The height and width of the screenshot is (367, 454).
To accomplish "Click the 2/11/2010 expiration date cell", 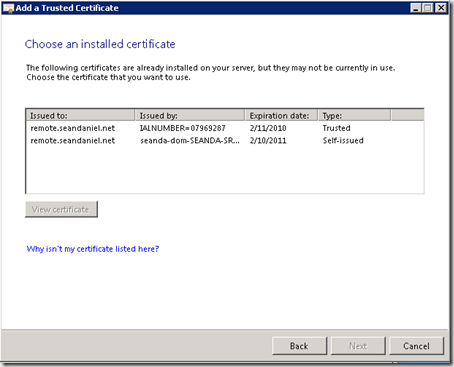I will tap(268, 128).
